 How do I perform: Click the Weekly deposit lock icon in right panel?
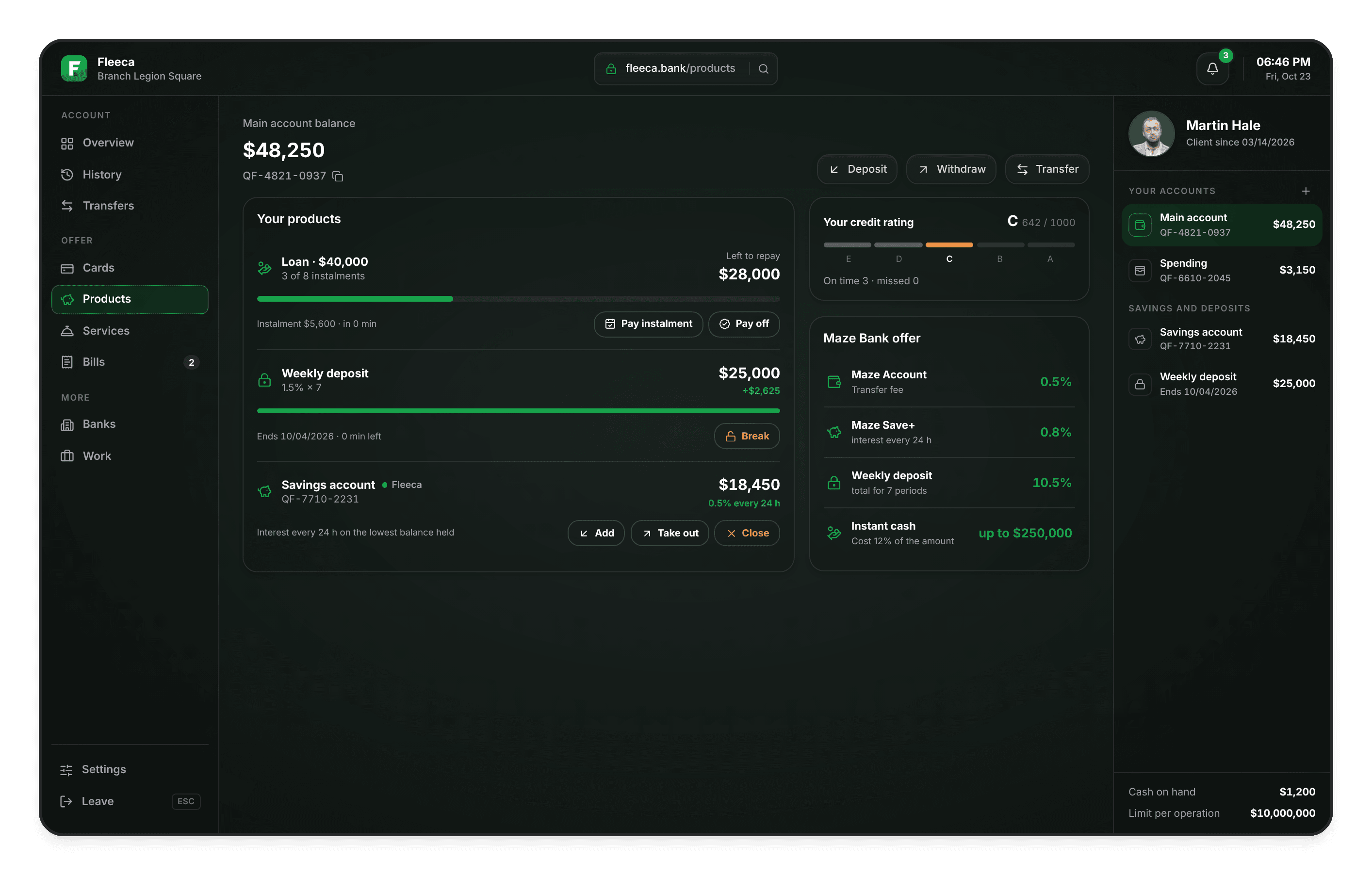tap(1140, 384)
